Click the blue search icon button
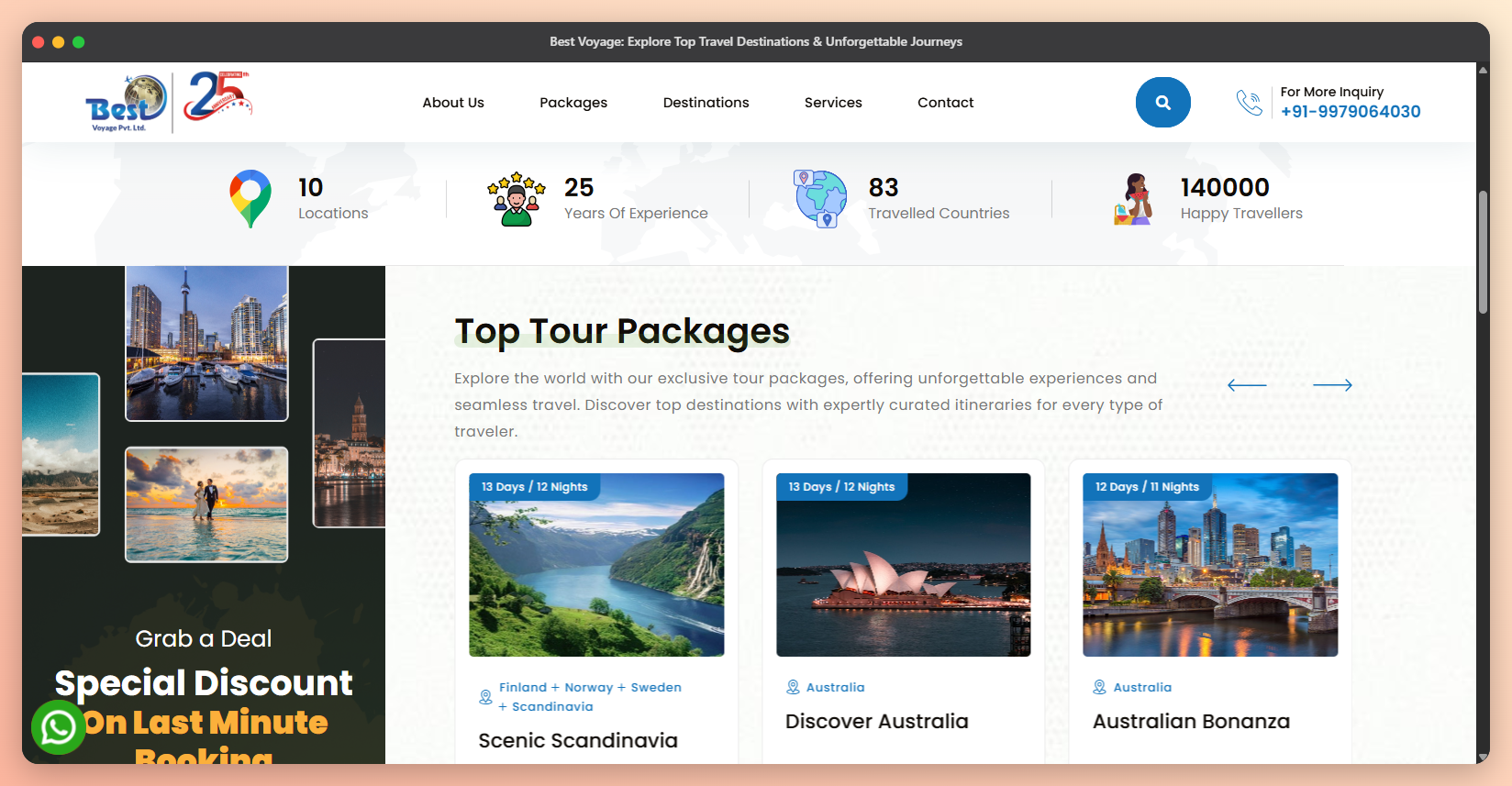 click(1162, 103)
